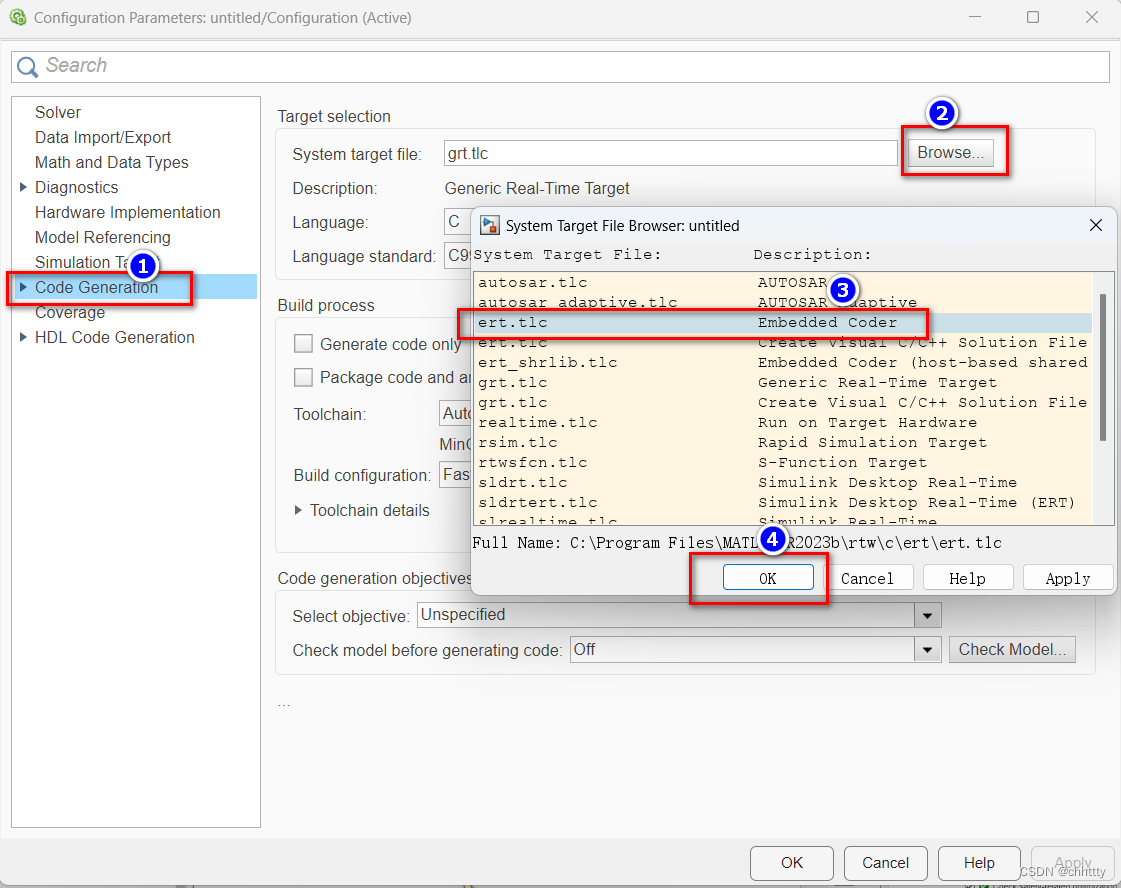This screenshot has height=888, width=1121.
Task: Confirm with OK in target file browser
Action: tap(768, 578)
